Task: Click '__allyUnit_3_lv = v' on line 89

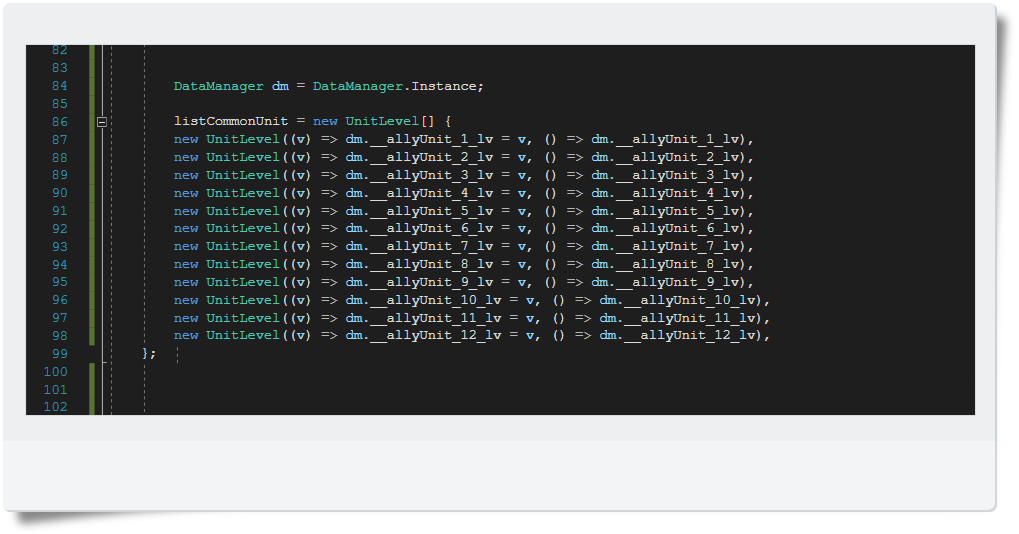Action: click(448, 175)
